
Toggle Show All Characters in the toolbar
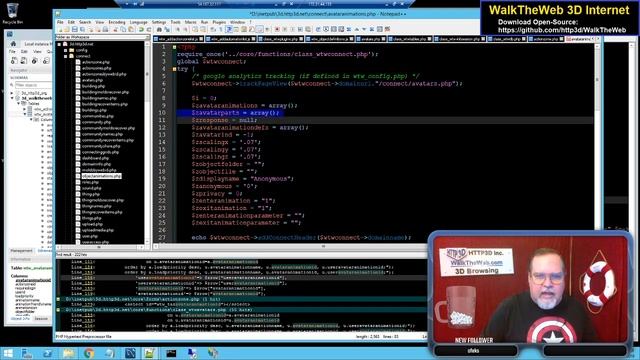tap(221, 29)
